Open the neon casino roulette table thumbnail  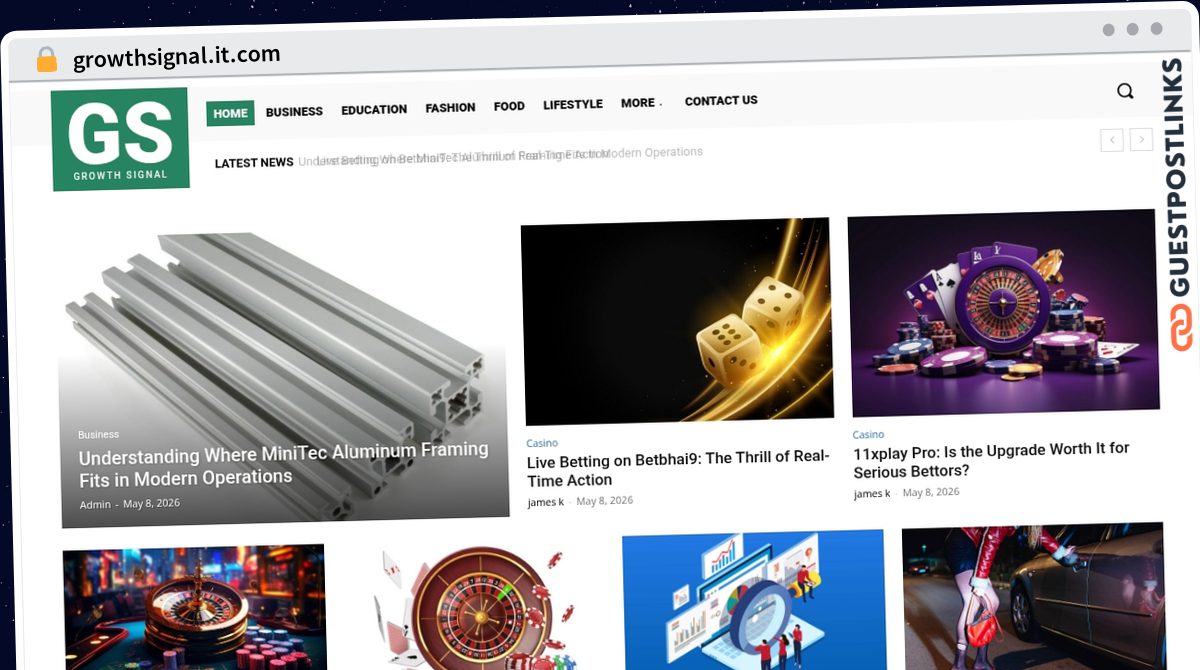195,607
